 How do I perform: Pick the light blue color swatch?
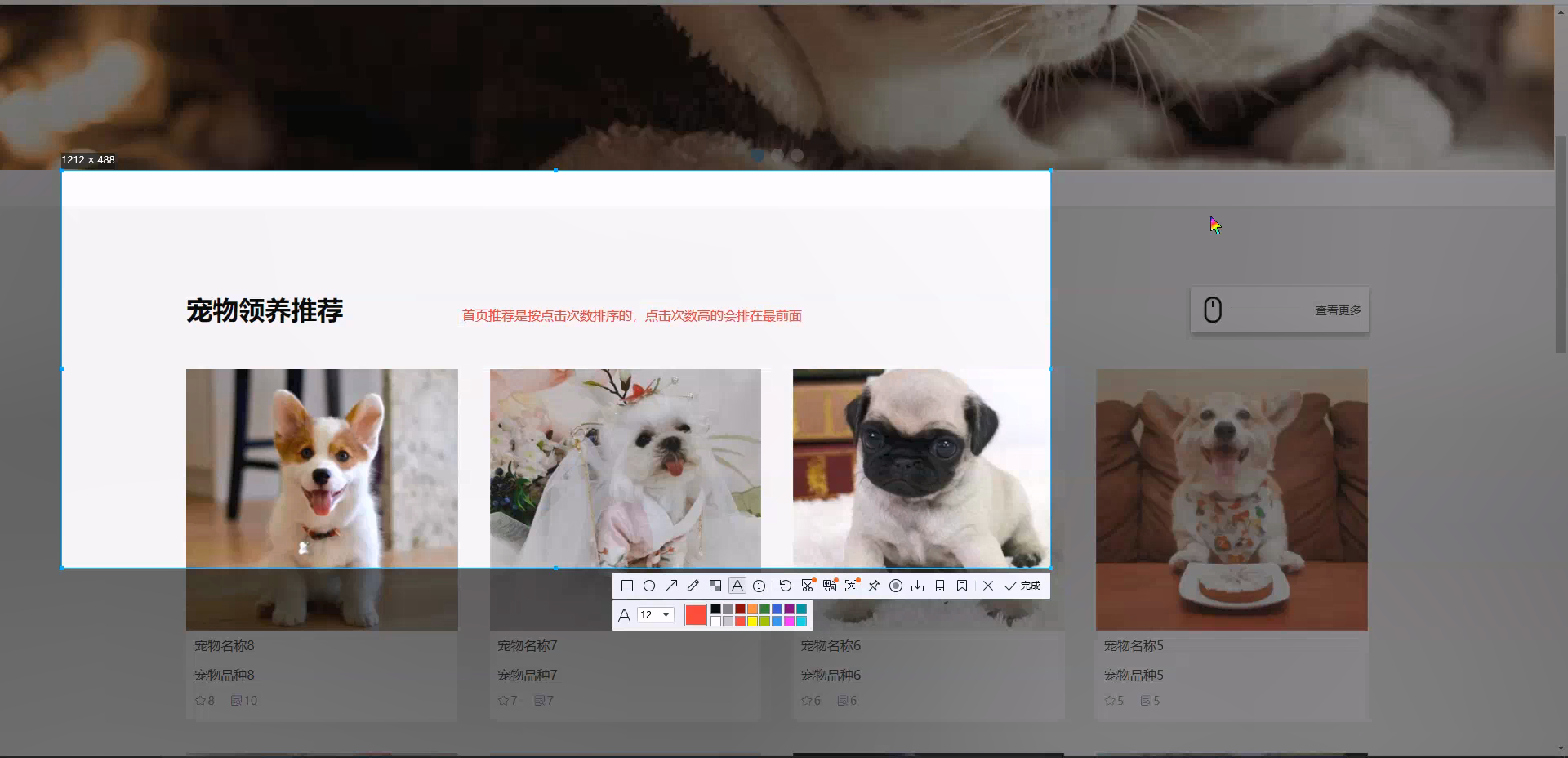coord(777,621)
